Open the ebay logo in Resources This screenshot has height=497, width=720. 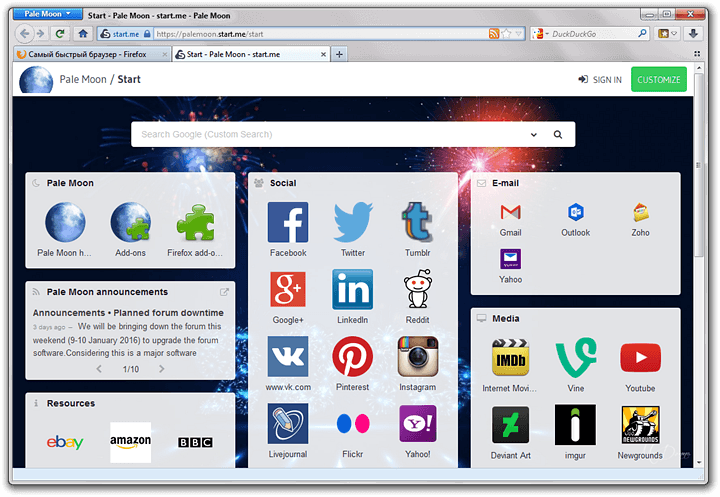pos(65,442)
